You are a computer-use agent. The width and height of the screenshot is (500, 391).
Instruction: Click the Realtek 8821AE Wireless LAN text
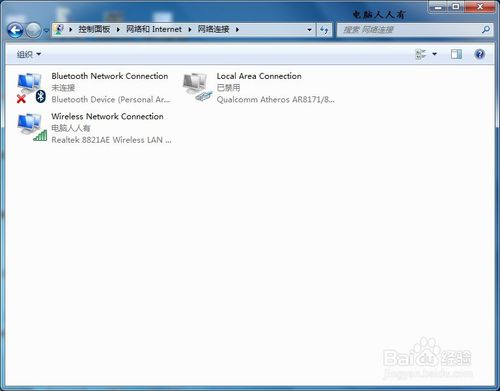(111, 140)
